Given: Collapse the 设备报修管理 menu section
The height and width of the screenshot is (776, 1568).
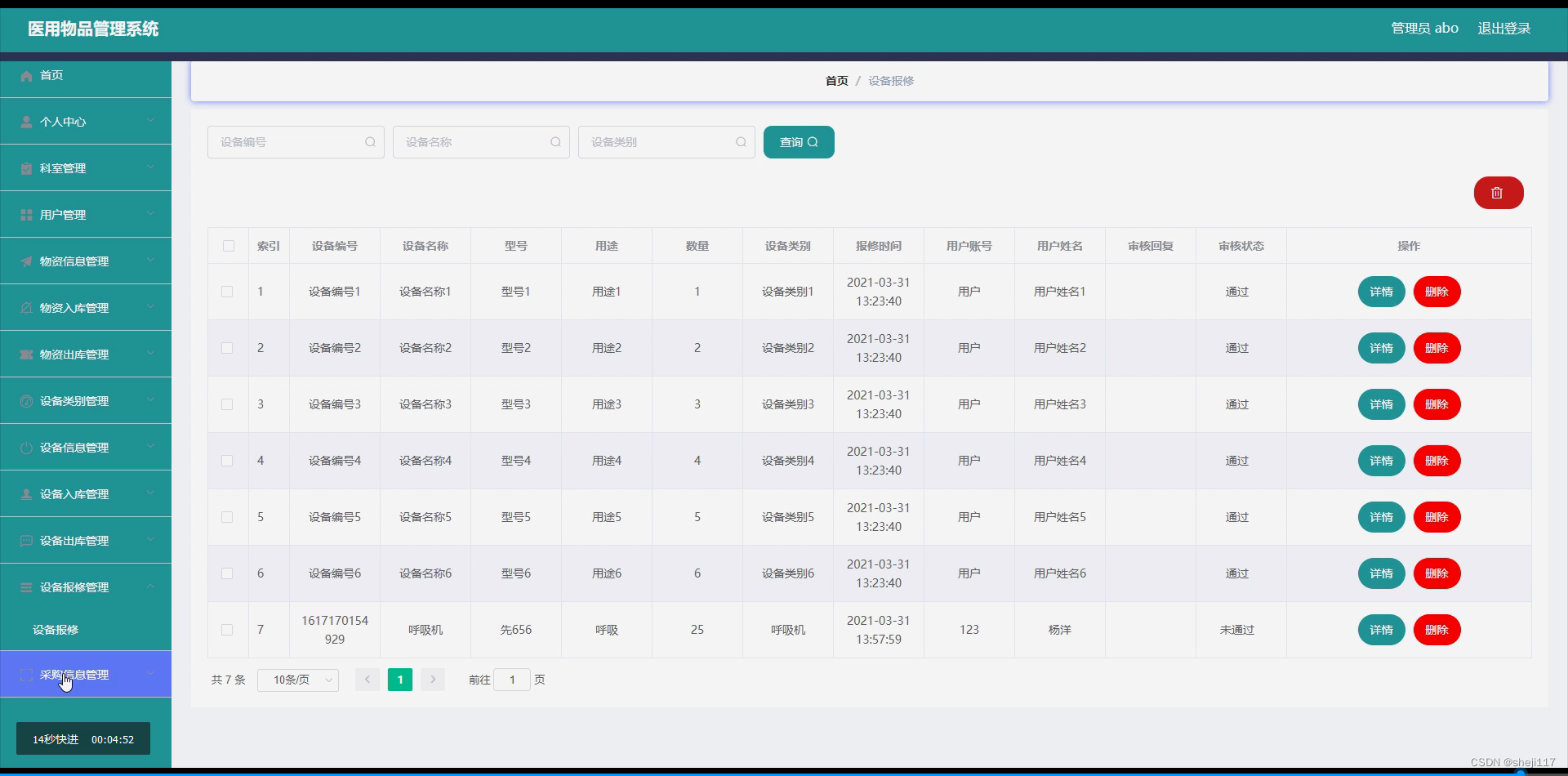Looking at the screenshot, I should [x=150, y=586].
